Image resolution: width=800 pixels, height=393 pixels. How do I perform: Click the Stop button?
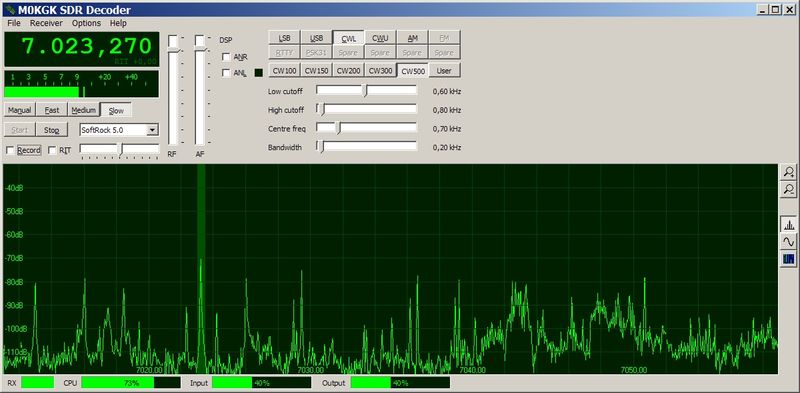pos(52,130)
